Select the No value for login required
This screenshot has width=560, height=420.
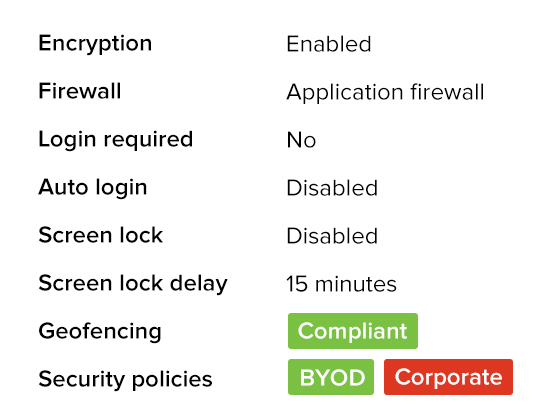click(x=301, y=140)
